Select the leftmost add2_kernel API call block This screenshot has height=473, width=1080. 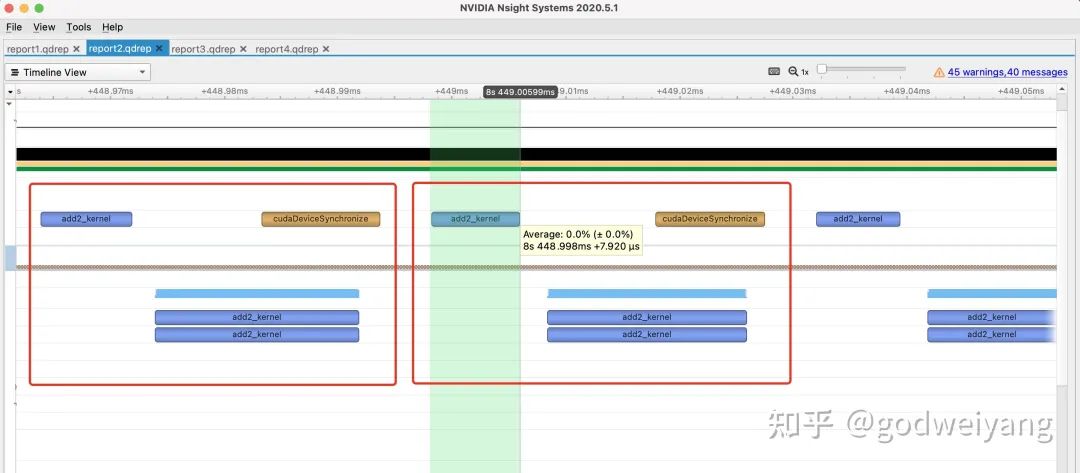[x=86, y=219]
